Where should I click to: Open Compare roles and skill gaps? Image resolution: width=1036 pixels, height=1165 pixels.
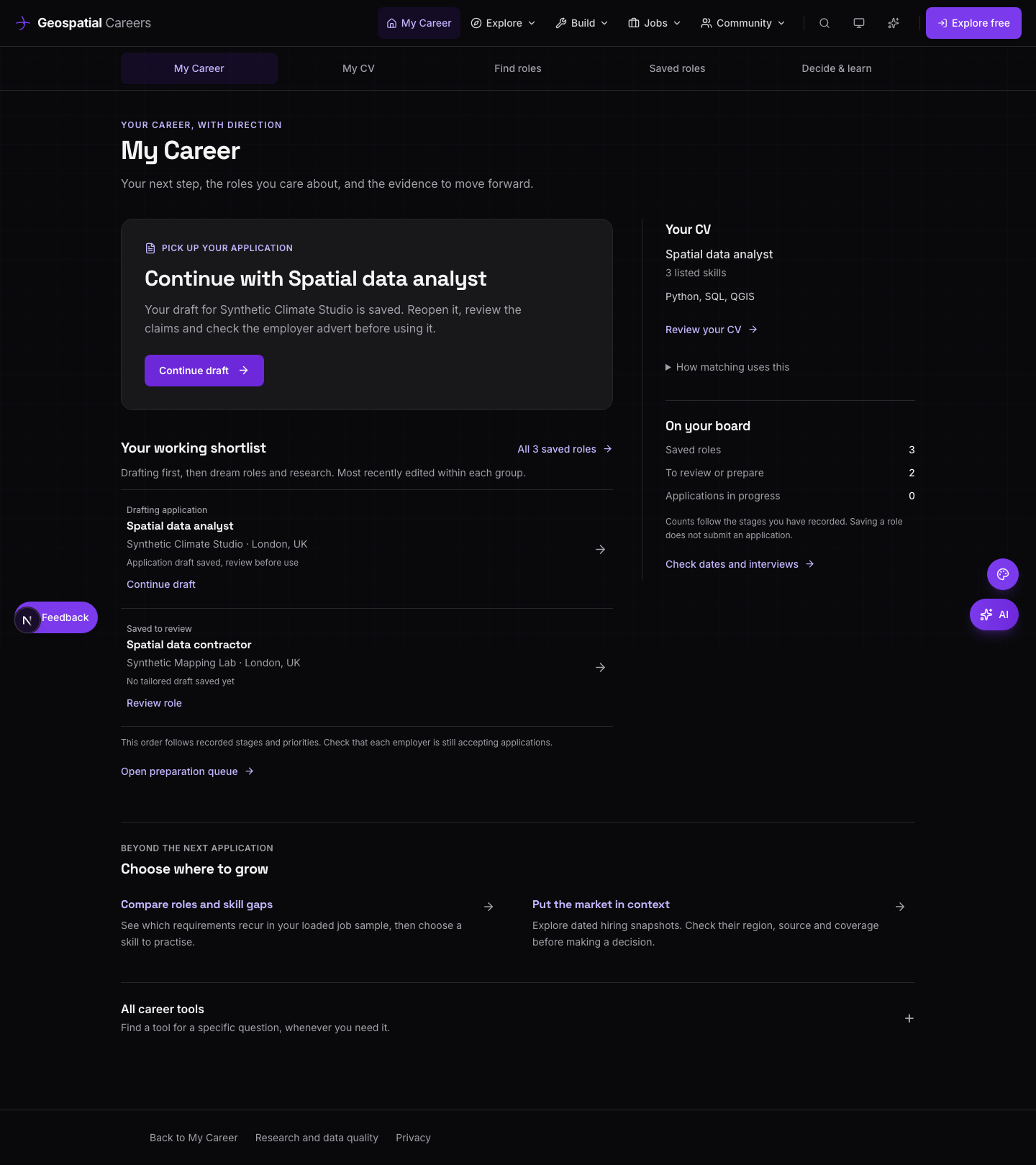[196, 905]
